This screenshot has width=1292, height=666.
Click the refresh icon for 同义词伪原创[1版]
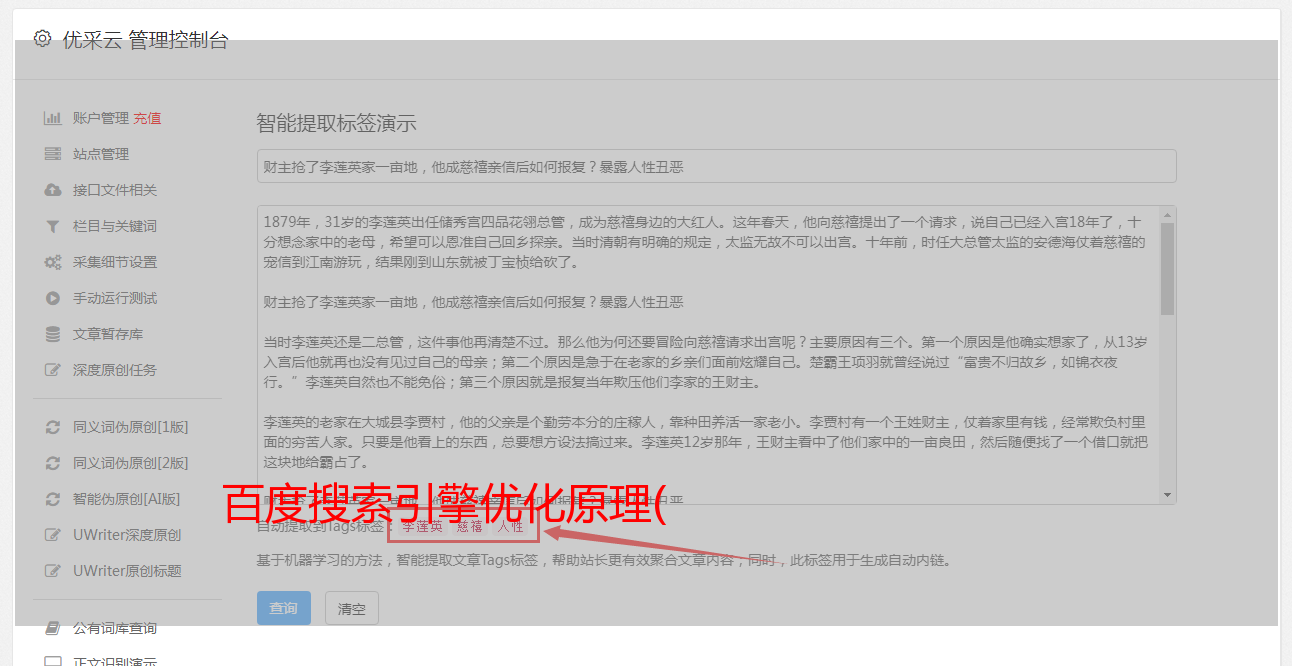53,427
